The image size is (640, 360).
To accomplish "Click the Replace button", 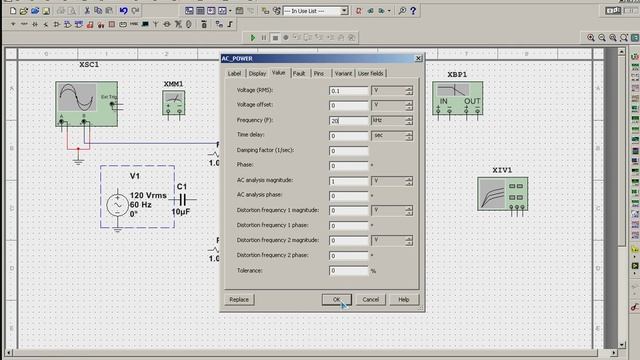I will tap(239, 299).
